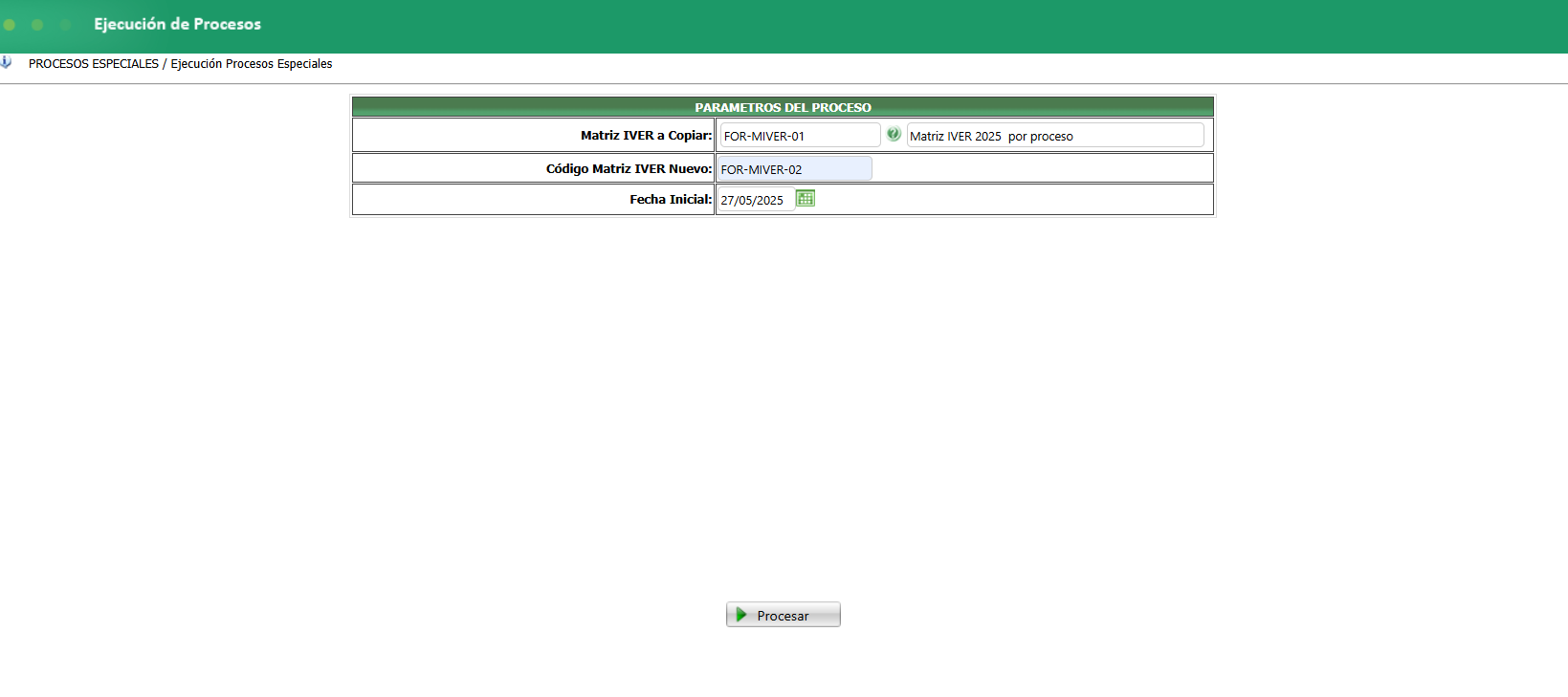Screen dimensions: 1568x697
Task: Click the Ejecución Procesos Especiales breadcrumb text
Action: [x=252, y=63]
